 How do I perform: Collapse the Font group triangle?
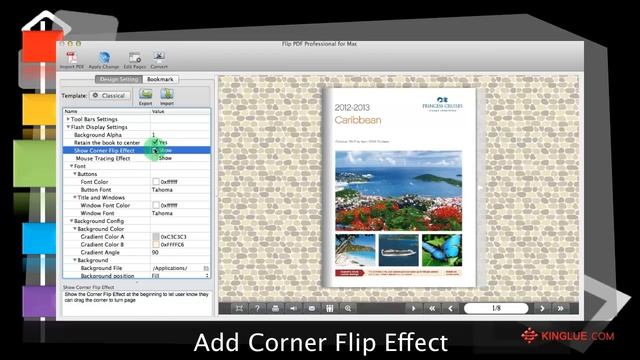point(71,166)
